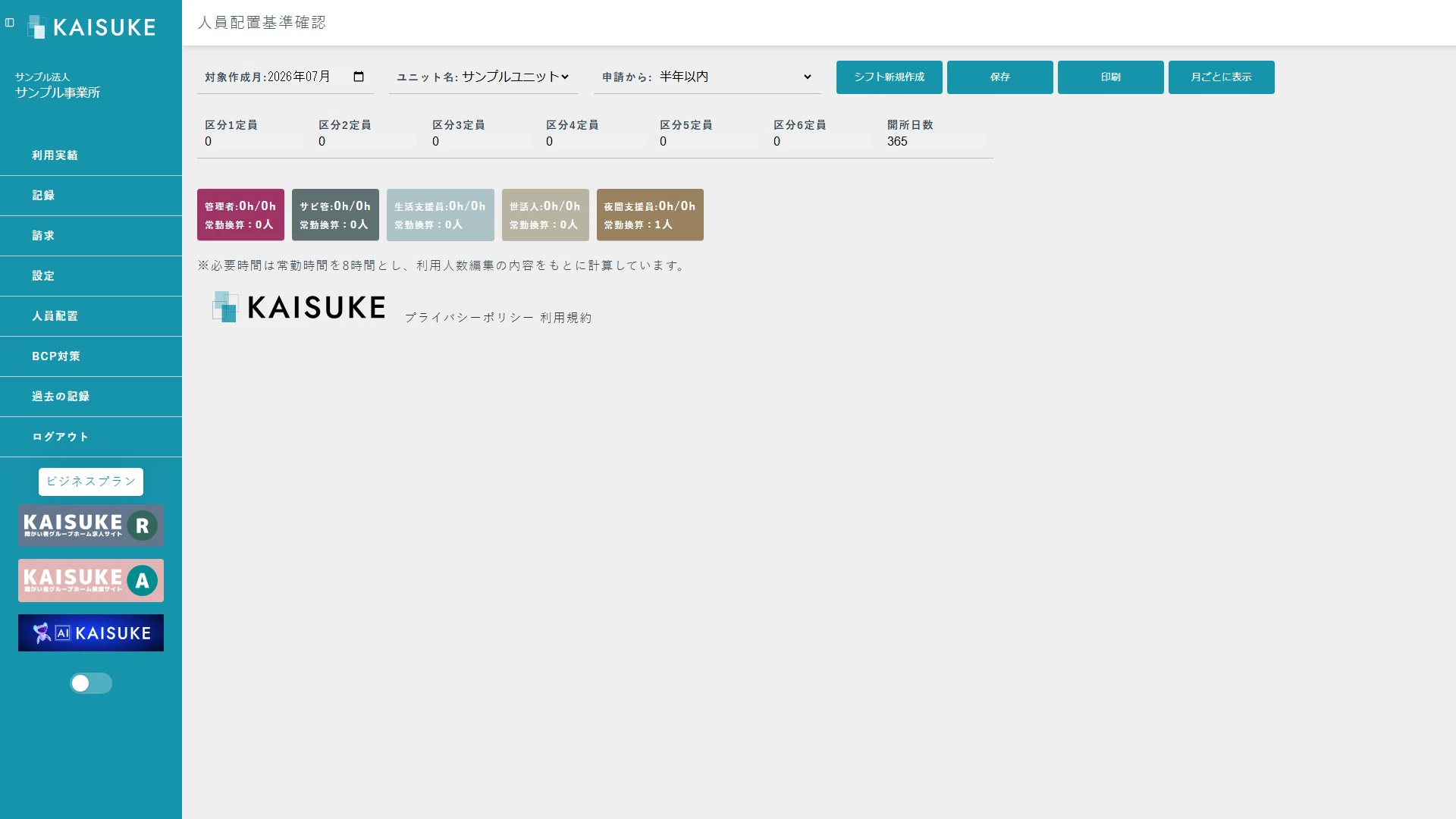Screen dimensions: 1456x819
Task: Click the シフト新規作成 button
Action: (x=890, y=77)
